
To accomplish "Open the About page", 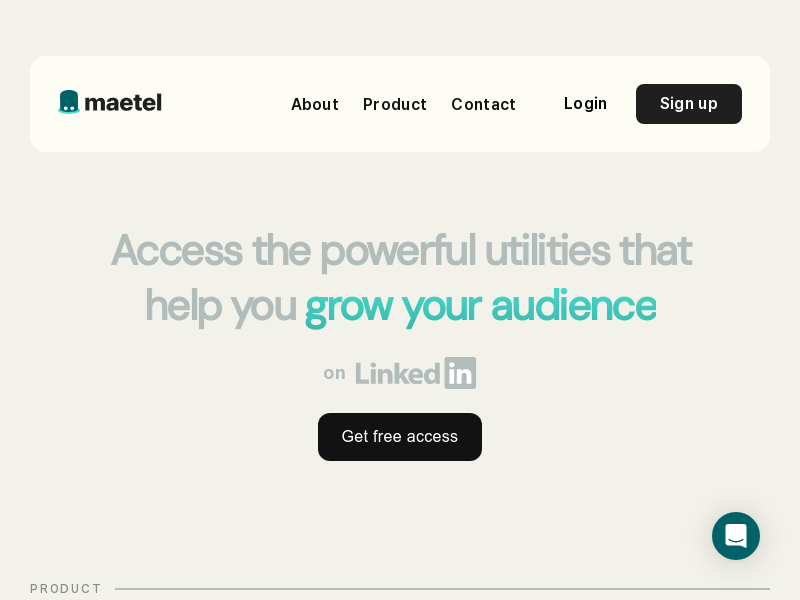I will point(315,104).
